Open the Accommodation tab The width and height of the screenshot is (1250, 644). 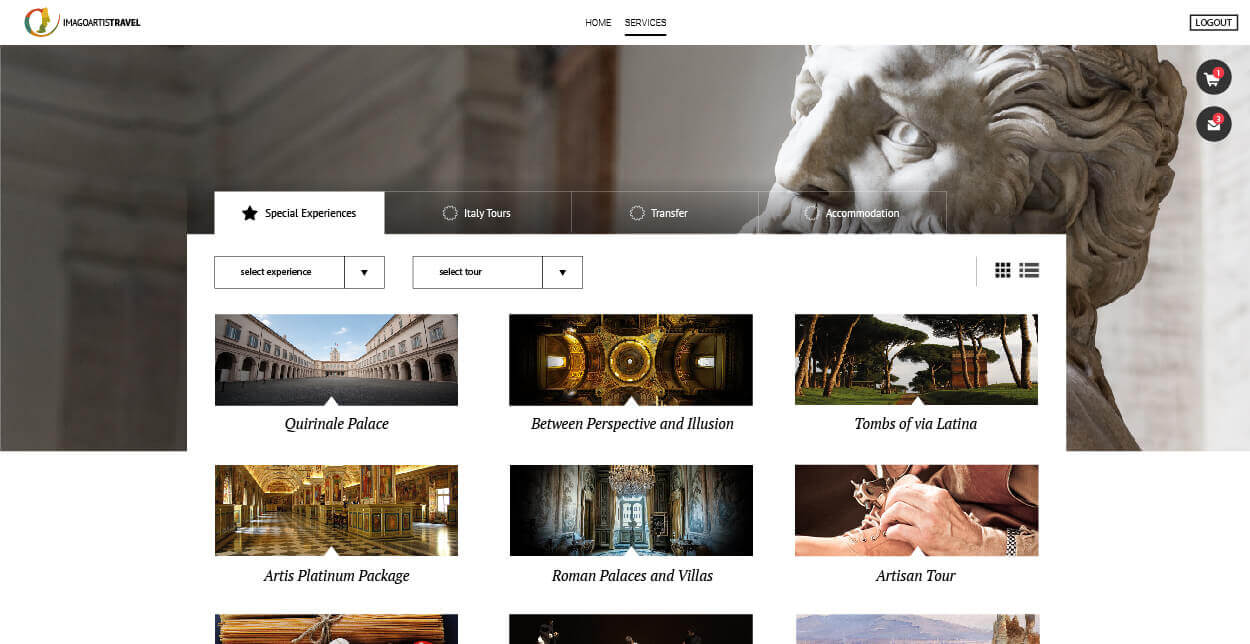(852, 213)
